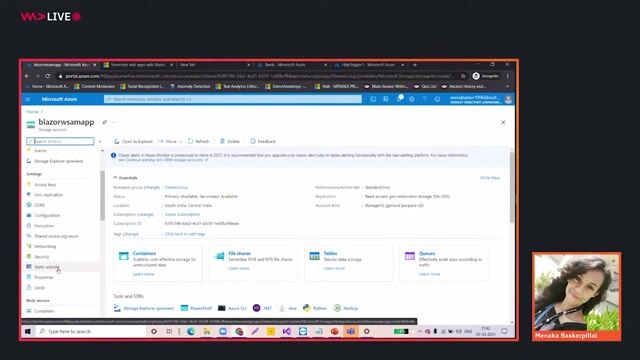The image size is (640, 360).
Task: Open Access keys in the sidebar
Action: pos(45,184)
